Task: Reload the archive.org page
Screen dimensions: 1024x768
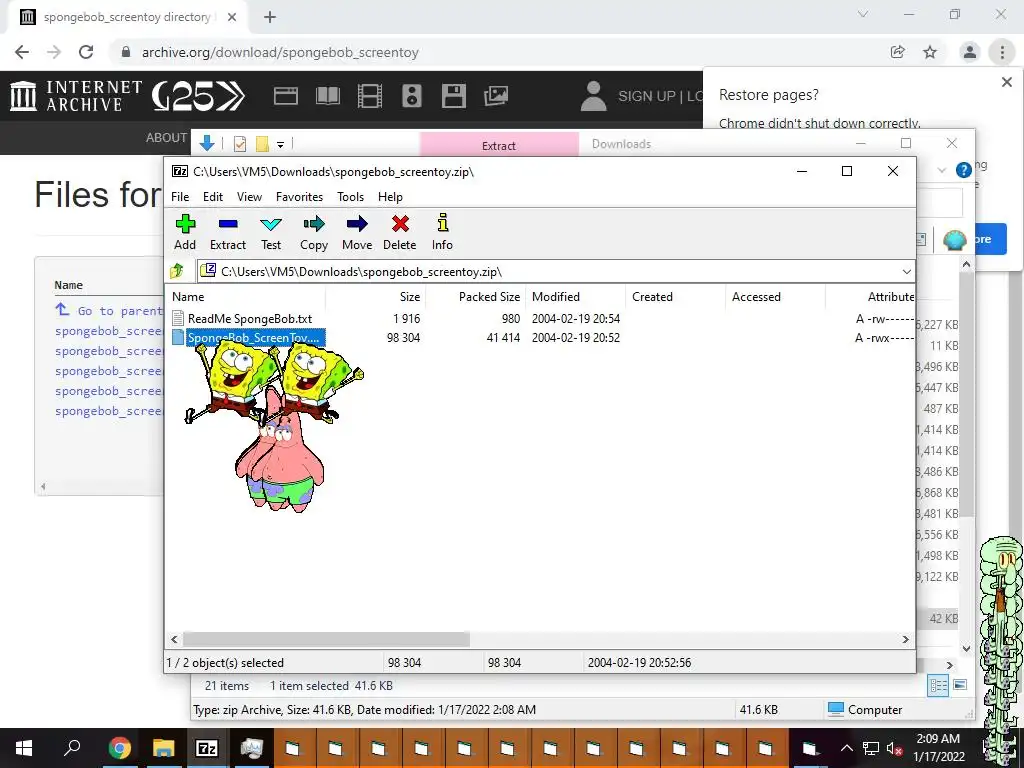Action: [86, 52]
